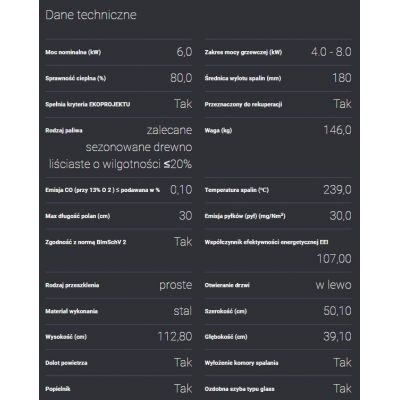Image resolution: width=400 pixels, height=400 pixels.
Task: Click the Dane techniczne heading
Action: point(91,15)
